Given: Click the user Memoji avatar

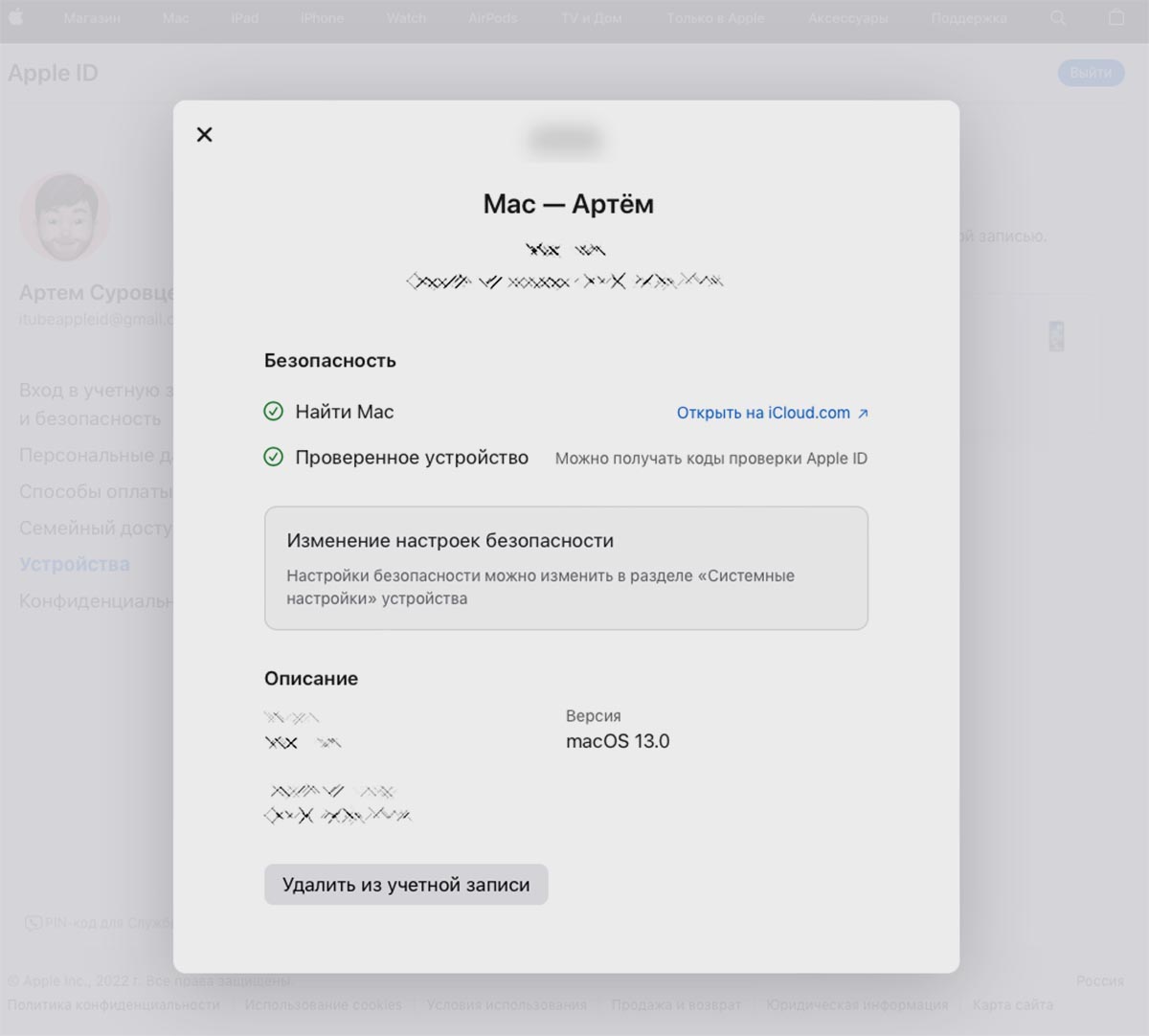Looking at the screenshot, I should coord(65,217).
